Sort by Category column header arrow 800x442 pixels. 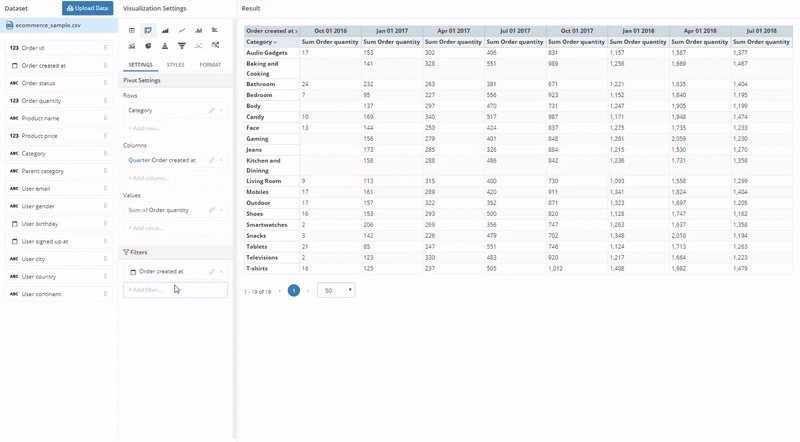[273, 42]
